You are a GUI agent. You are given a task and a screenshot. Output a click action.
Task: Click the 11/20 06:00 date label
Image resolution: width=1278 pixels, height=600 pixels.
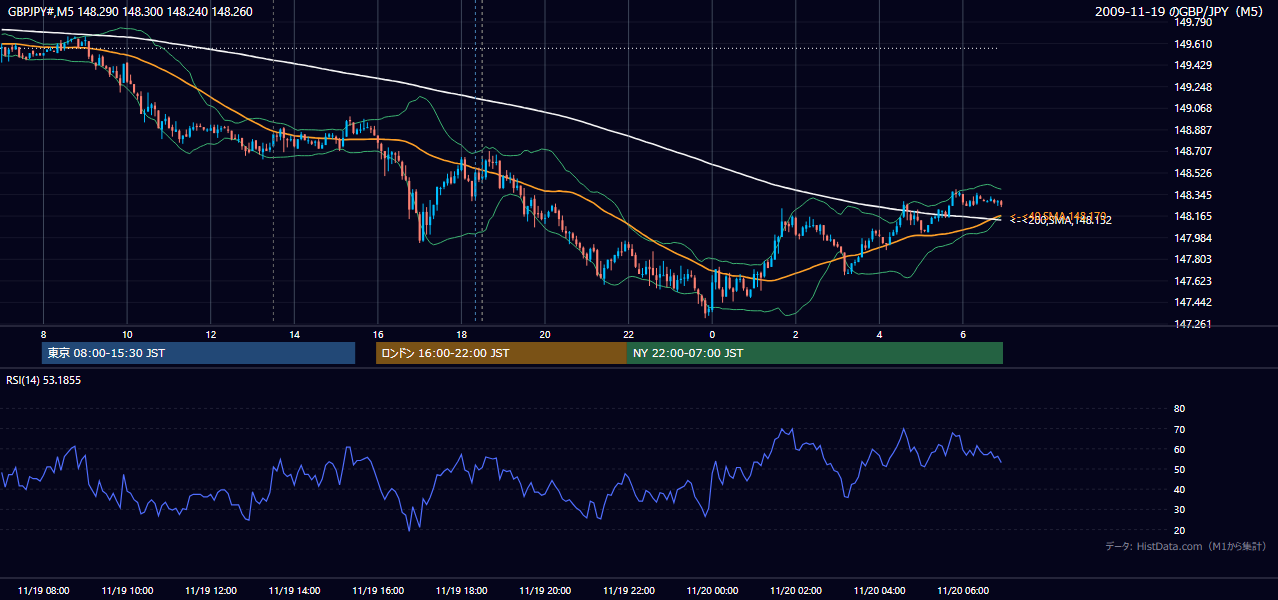tap(963, 591)
